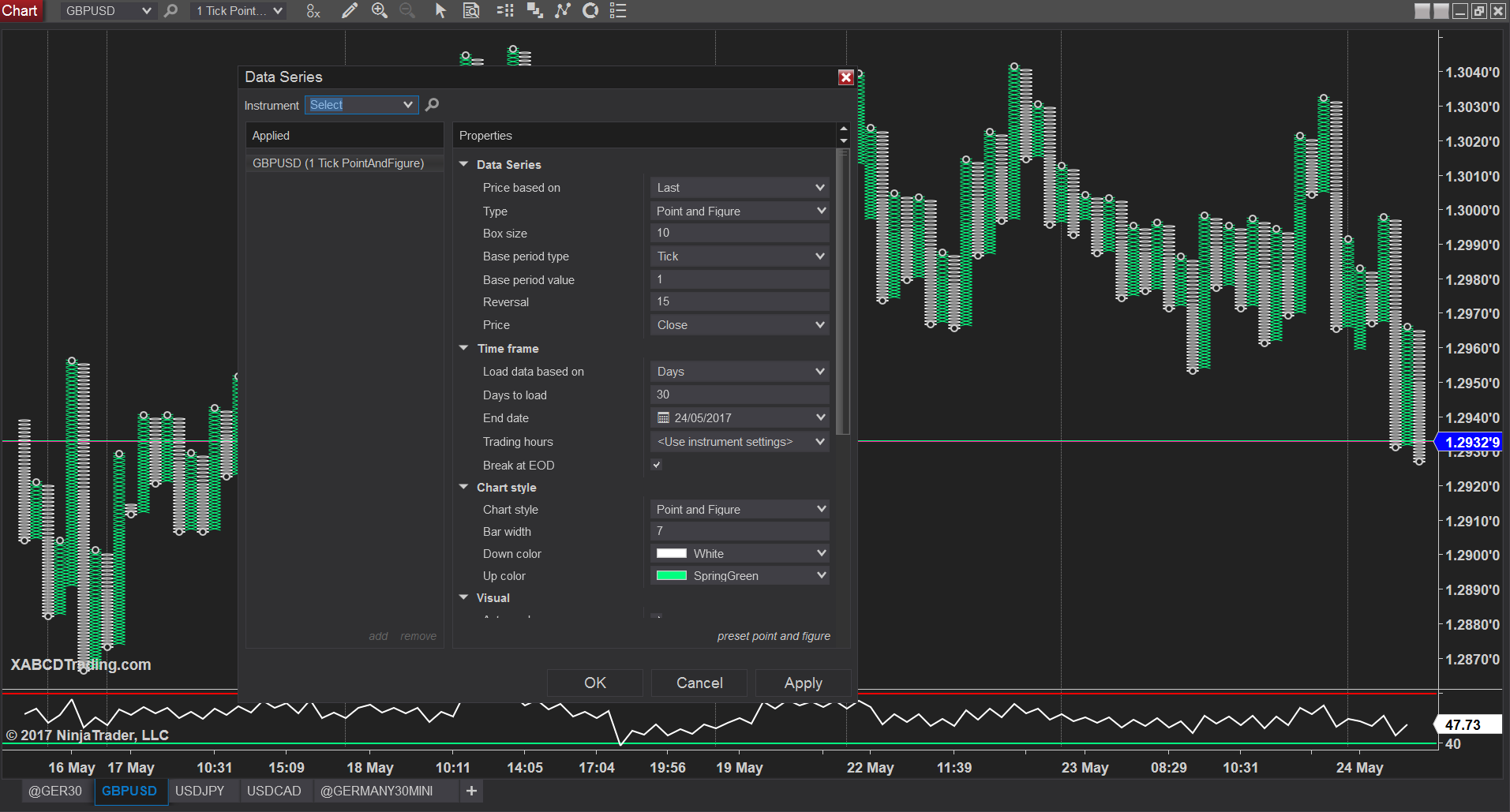
Task: Open chart Properties list icon
Action: coord(618,10)
